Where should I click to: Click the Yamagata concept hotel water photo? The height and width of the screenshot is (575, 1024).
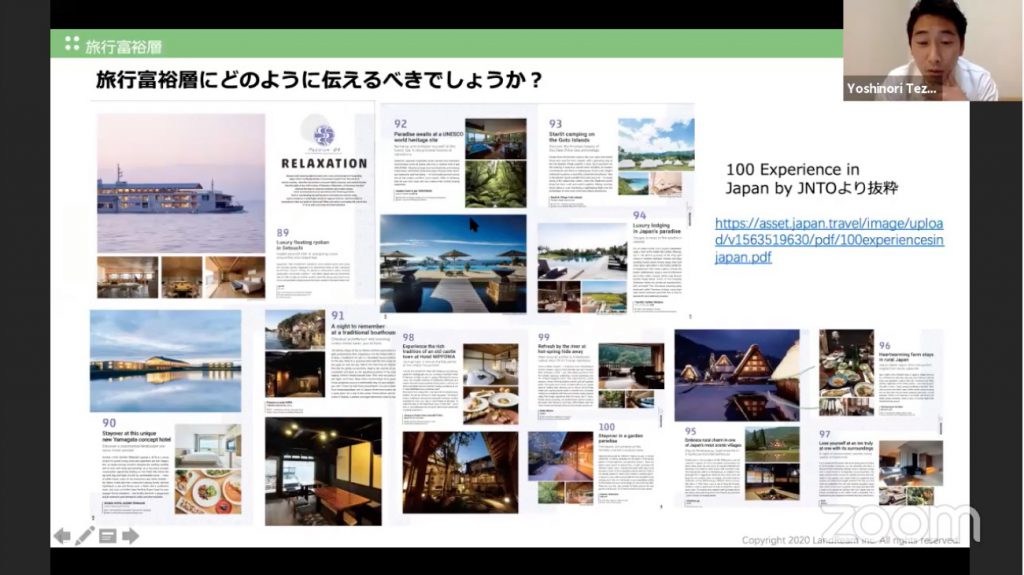[x=165, y=360]
